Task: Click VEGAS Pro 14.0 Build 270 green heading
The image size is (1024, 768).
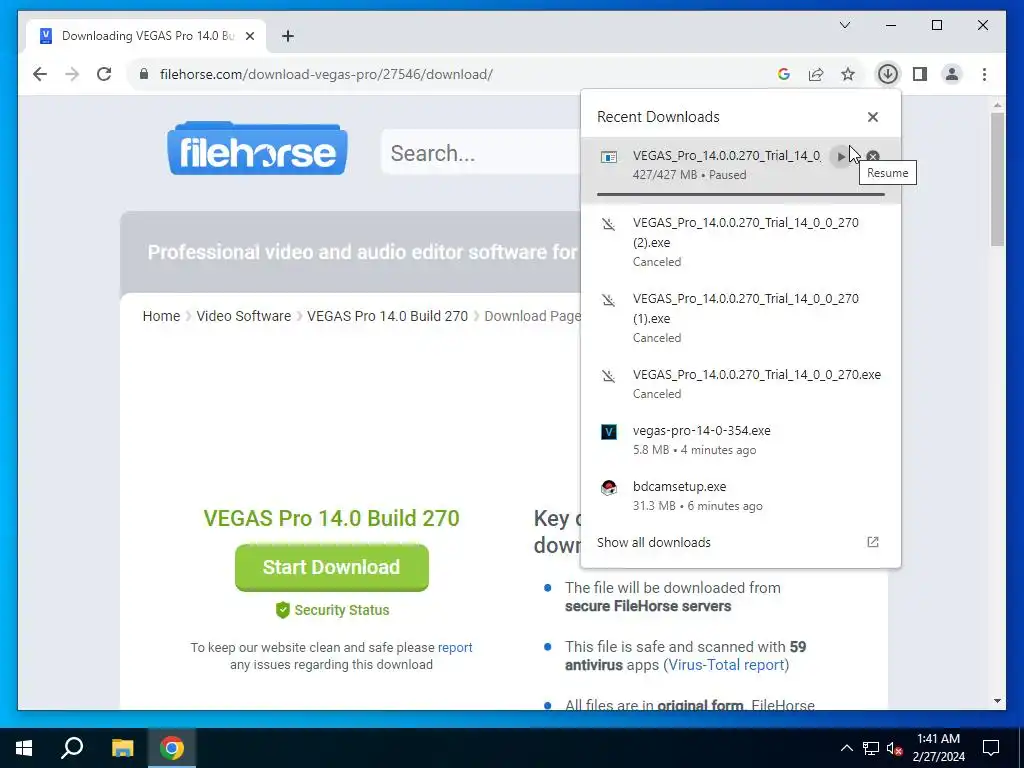Action: [332, 518]
